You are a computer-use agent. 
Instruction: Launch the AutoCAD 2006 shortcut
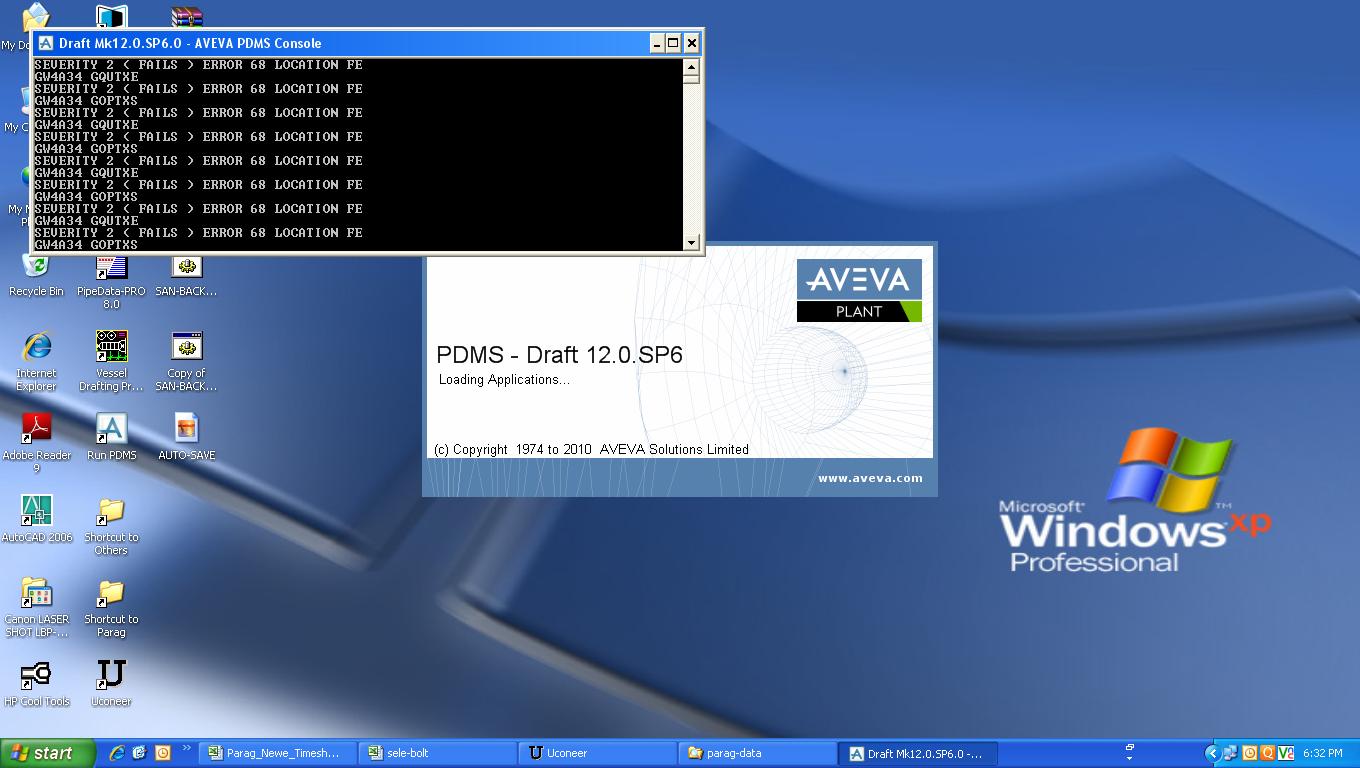click(36, 519)
